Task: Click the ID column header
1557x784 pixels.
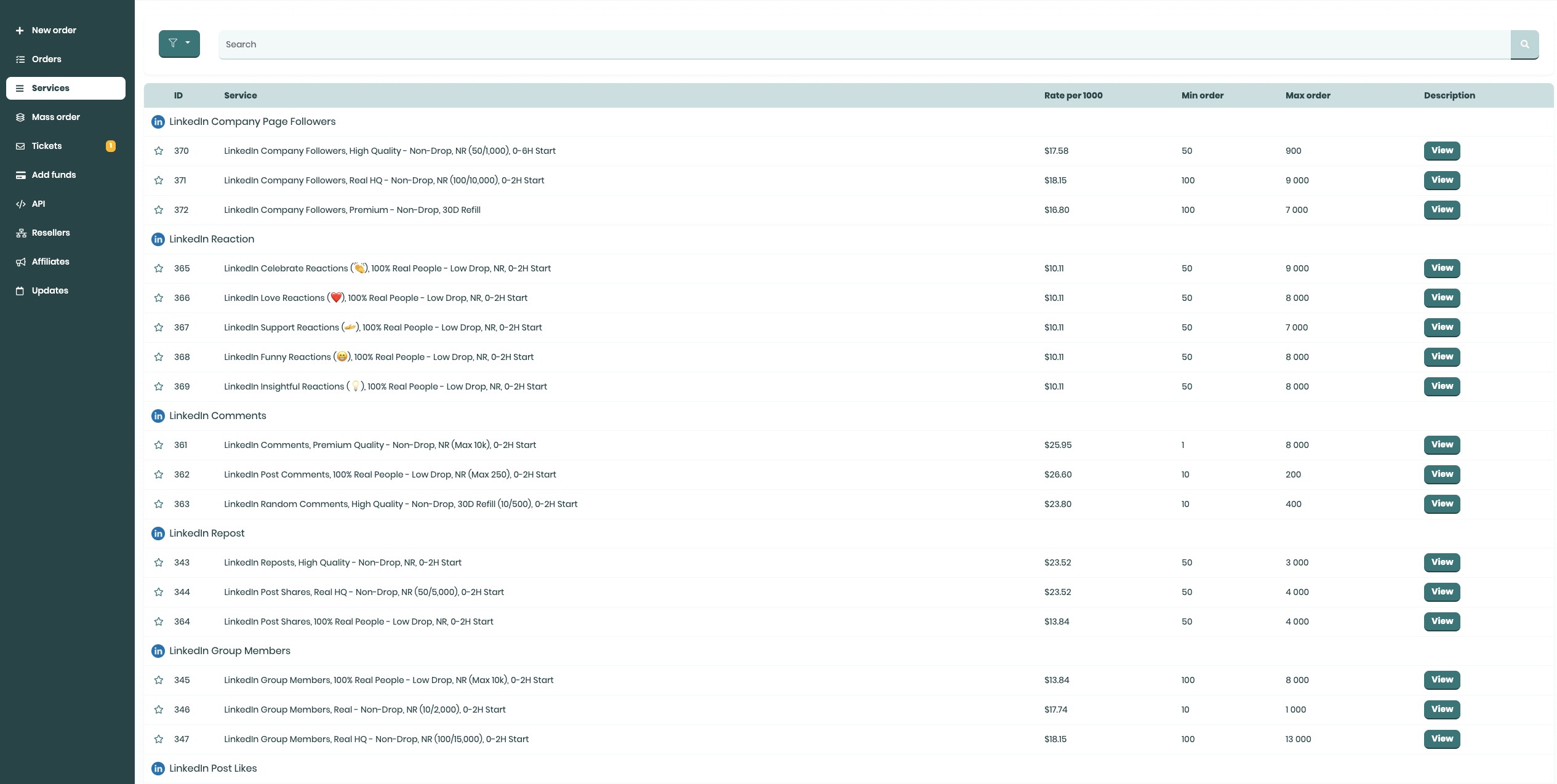Action: tap(178, 95)
